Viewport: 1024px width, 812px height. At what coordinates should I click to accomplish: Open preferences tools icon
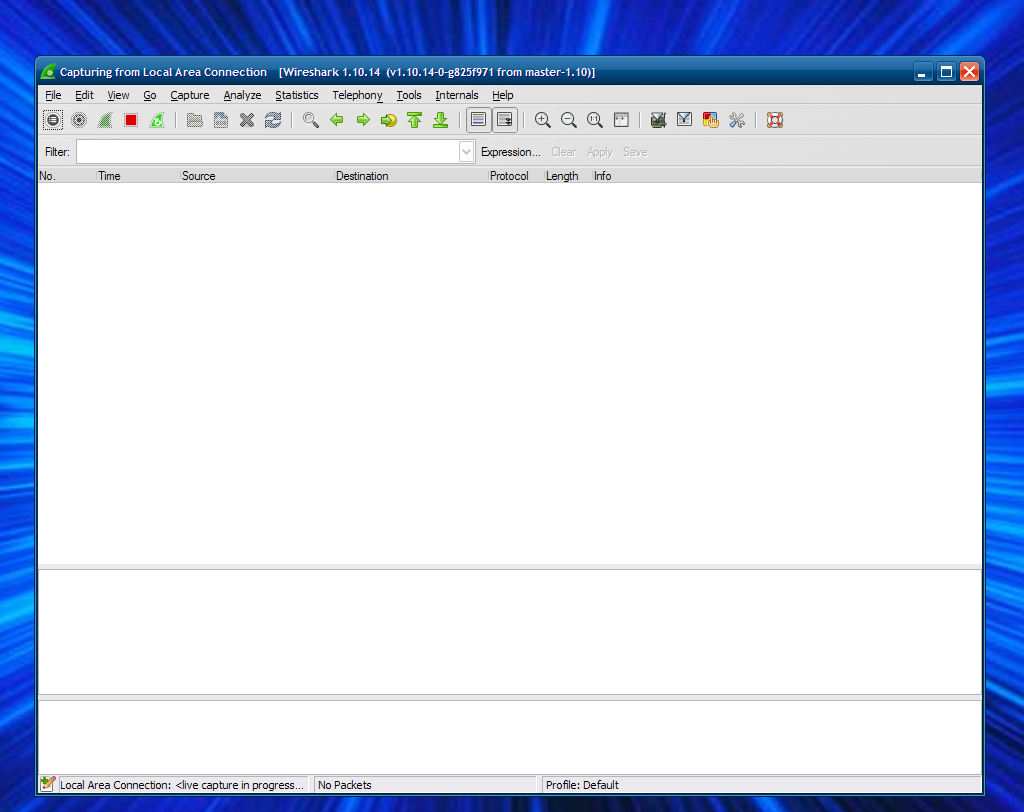737,120
